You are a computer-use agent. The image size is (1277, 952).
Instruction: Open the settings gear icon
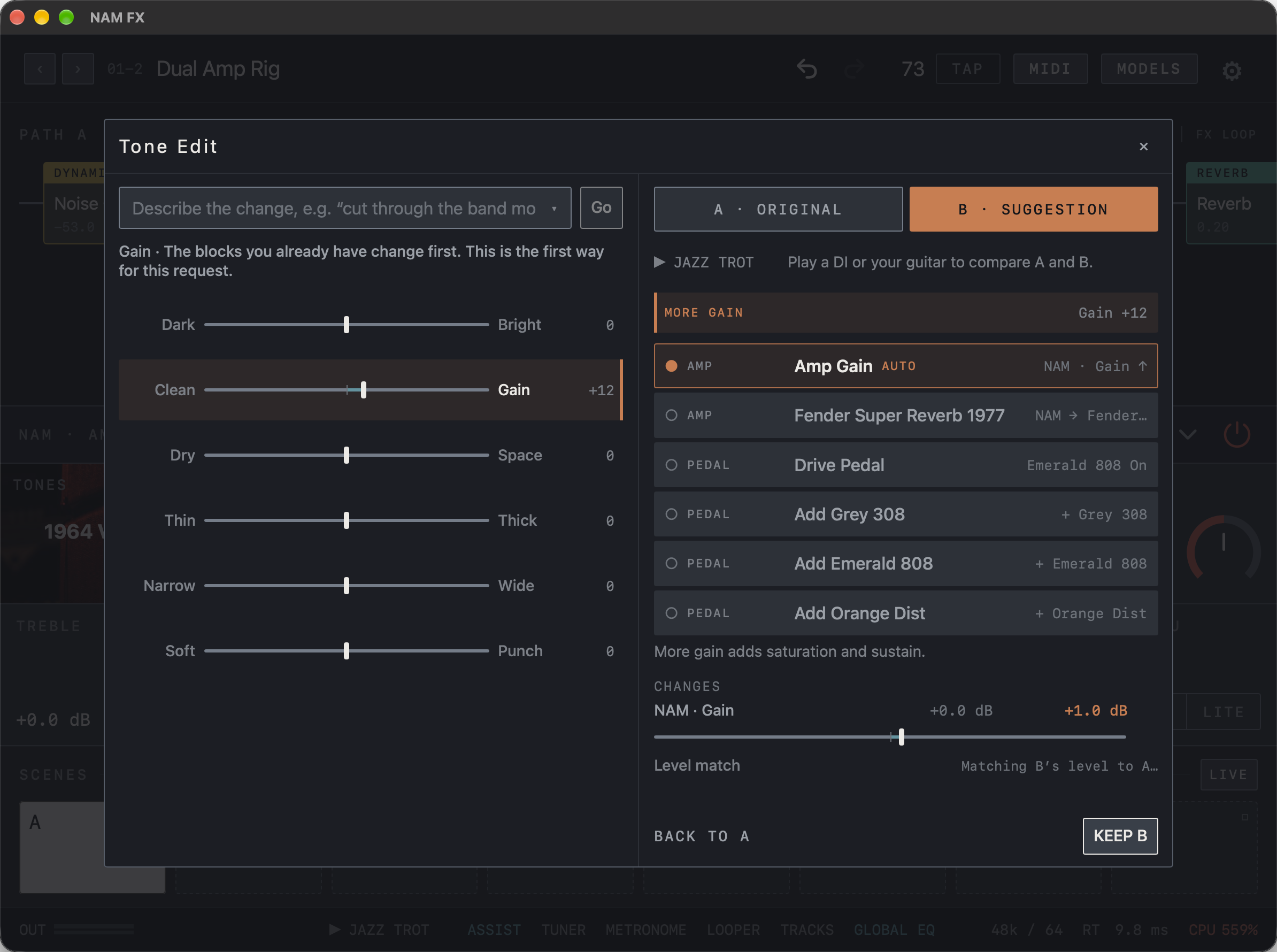(x=1232, y=70)
